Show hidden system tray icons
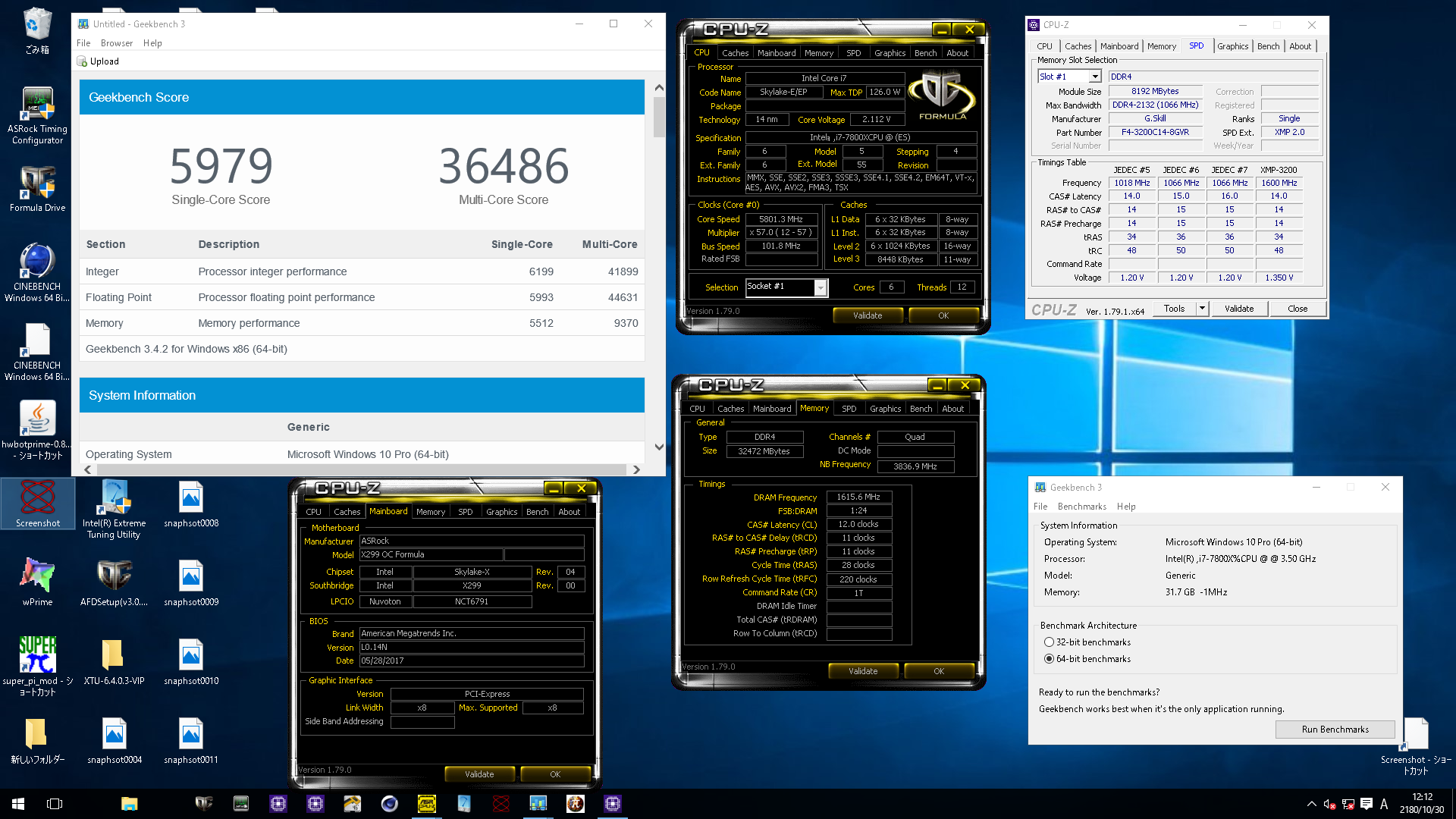 [1311, 804]
